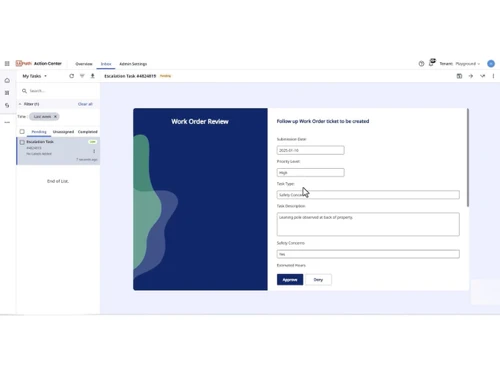Click the Pending status badge in header

click(165, 76)
